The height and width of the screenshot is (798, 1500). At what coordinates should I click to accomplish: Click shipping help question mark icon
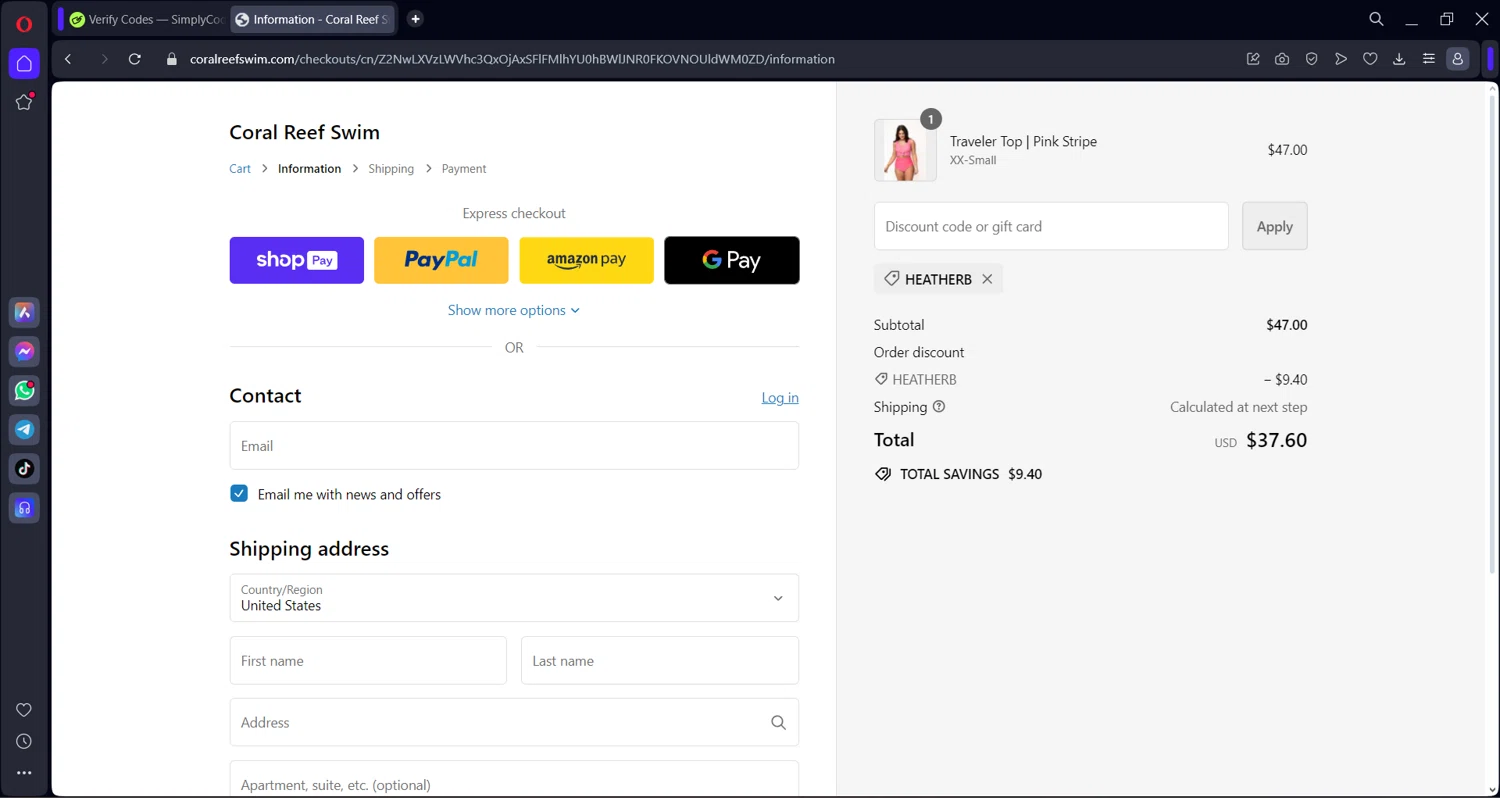939,407
